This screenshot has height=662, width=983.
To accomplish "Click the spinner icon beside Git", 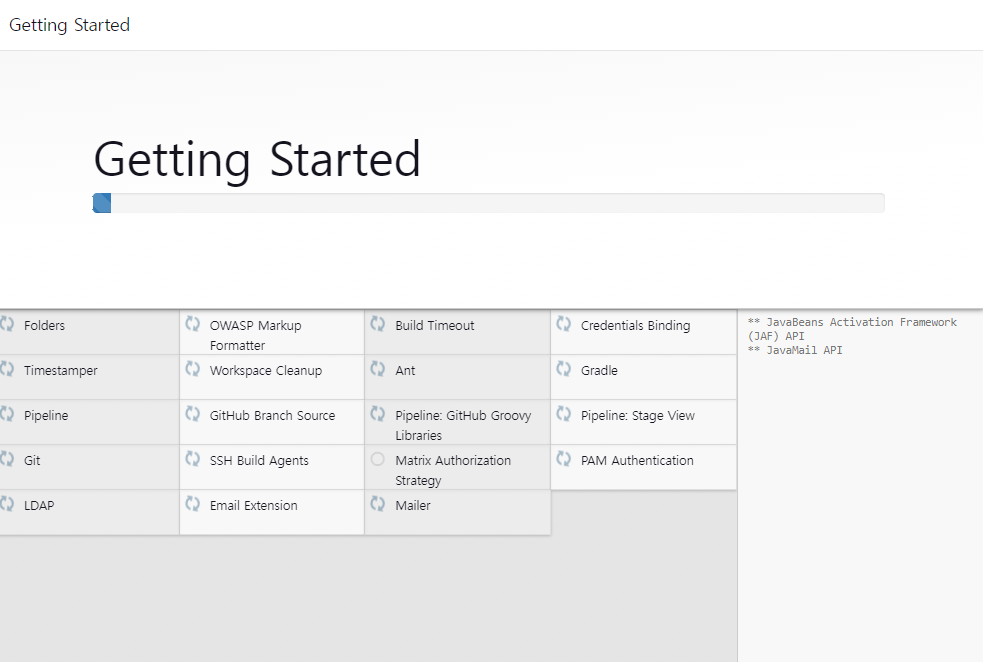I will 7,460.
